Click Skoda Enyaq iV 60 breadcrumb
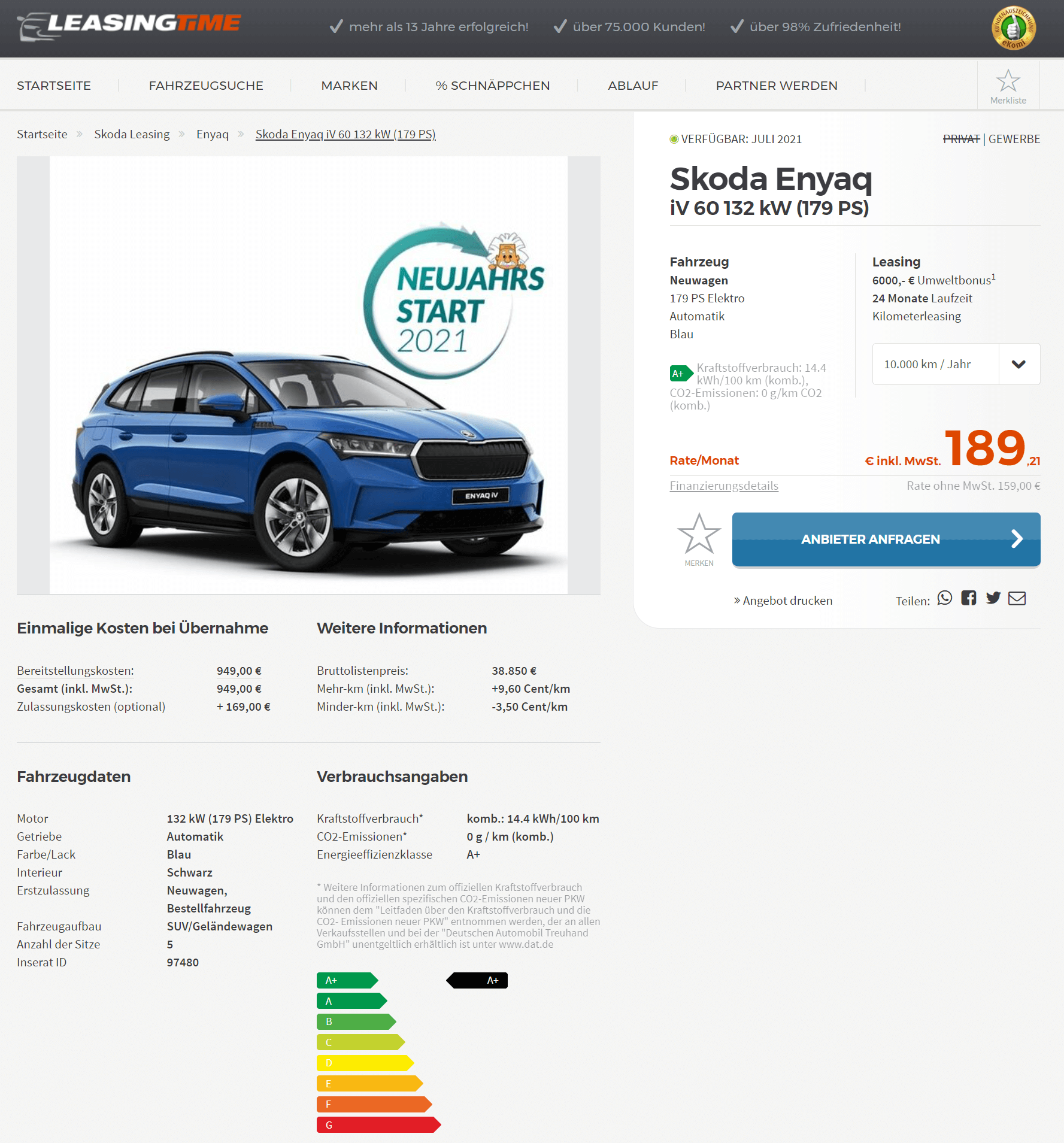Image resolution: width=1064 pixels, height=1143 pixels. tap(345, 134)
